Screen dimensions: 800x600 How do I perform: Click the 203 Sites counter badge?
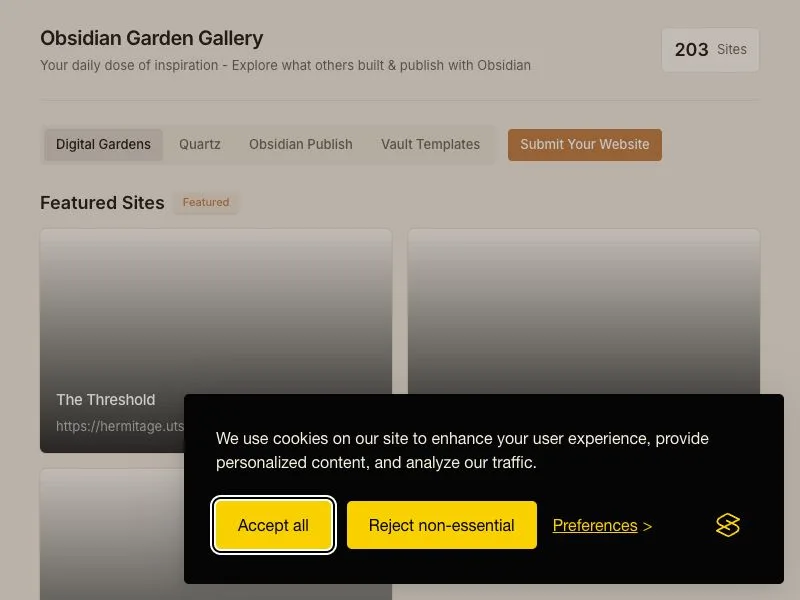click(710, 49)
